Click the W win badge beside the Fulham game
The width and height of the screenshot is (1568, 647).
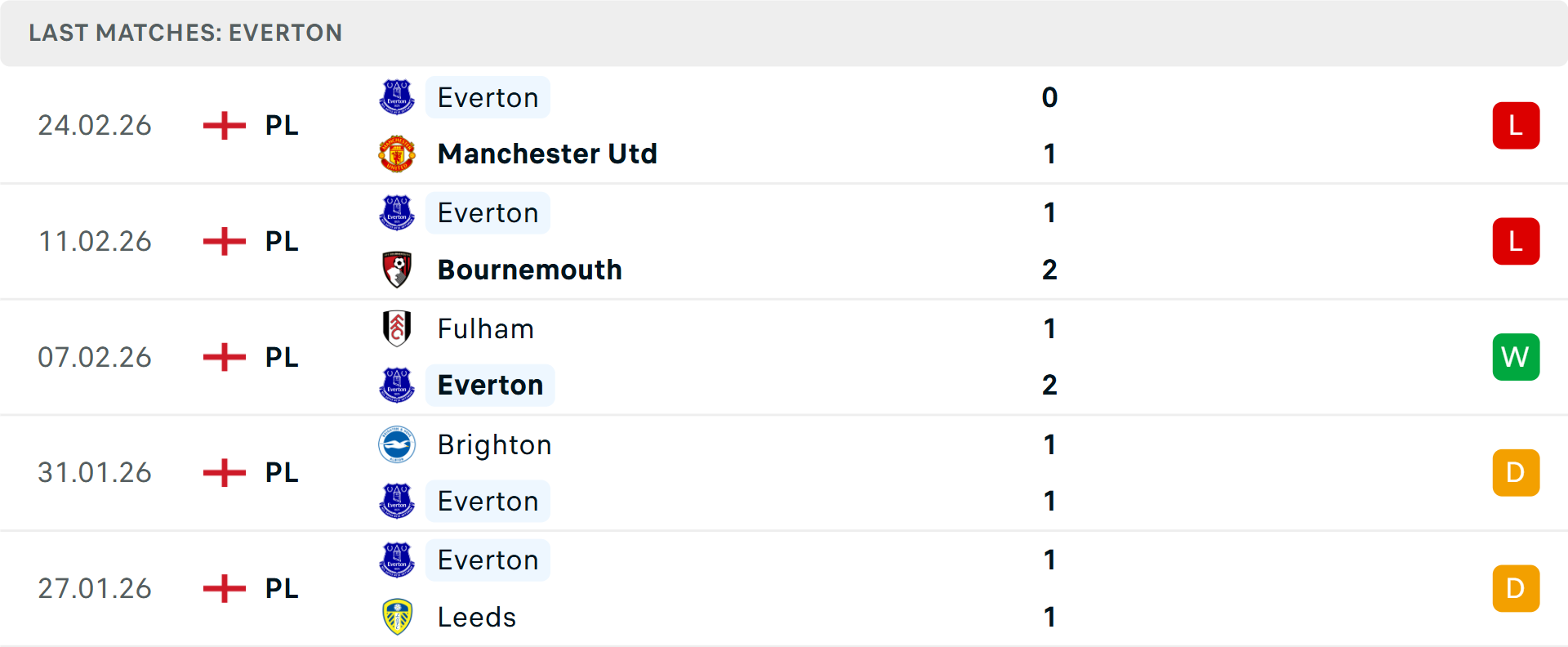click(1516, 357)
